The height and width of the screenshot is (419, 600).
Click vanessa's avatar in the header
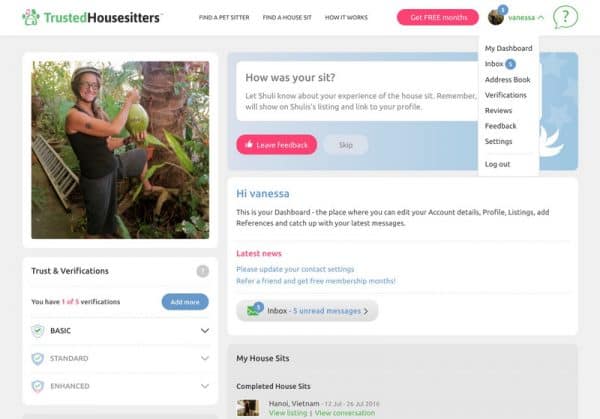tap(496, 17)
